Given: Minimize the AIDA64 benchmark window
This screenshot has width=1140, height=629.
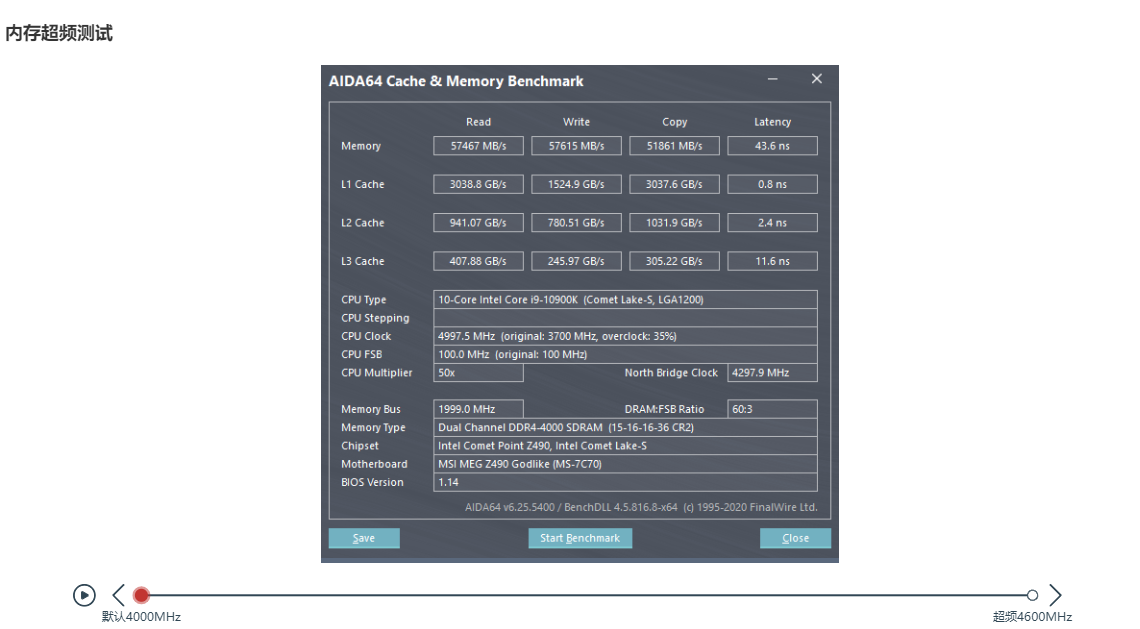Looking at the screenshot, I should click(x=773, y=79).
